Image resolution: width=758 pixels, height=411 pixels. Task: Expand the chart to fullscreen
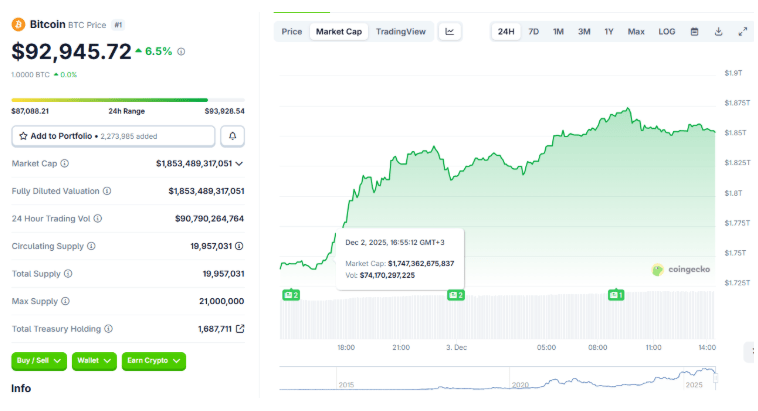click(x=742, y=32)
